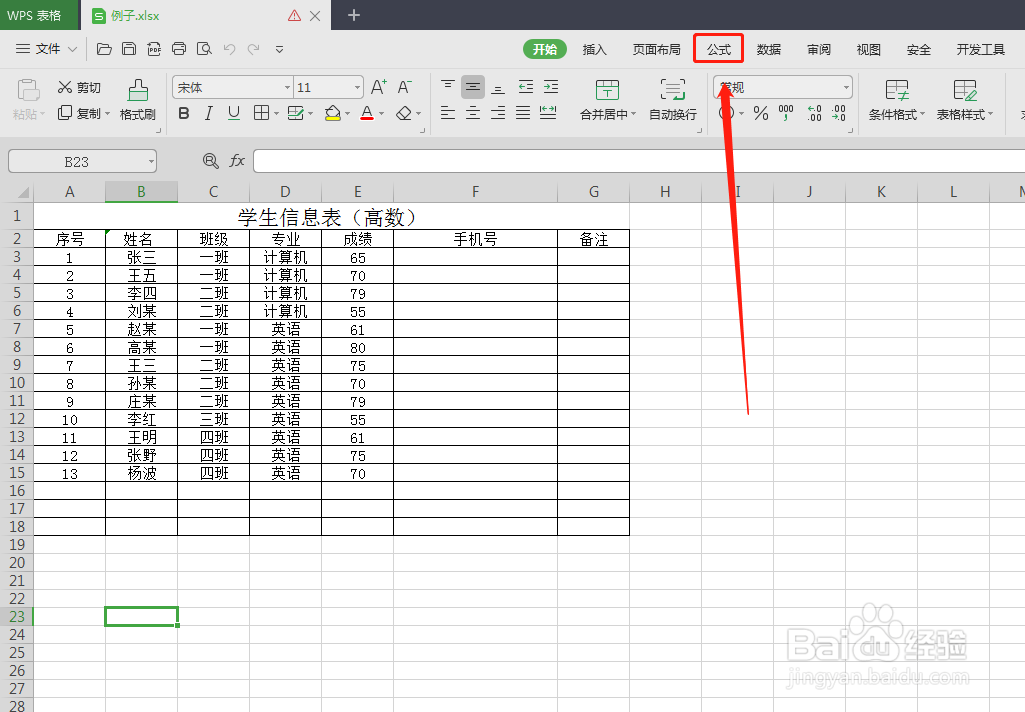Screen dimensions: 1025x712
Task: Open the number format dropdown
Action: pos(846,87)
